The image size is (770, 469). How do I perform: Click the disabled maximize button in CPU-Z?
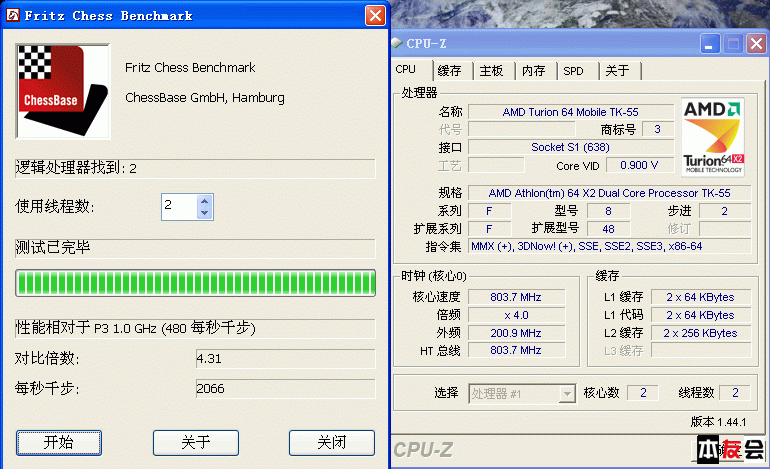(733, 44)
